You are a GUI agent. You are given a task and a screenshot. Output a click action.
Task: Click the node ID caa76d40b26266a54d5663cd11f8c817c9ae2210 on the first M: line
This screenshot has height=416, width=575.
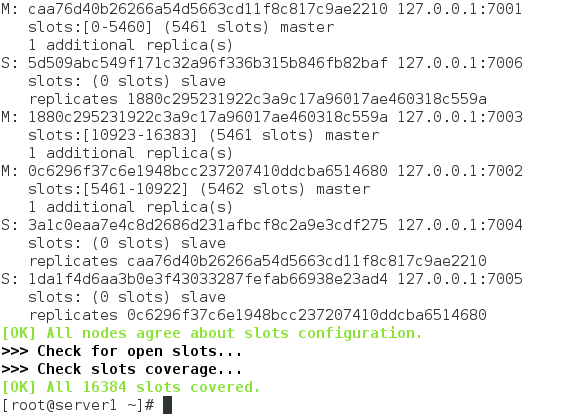208,9
